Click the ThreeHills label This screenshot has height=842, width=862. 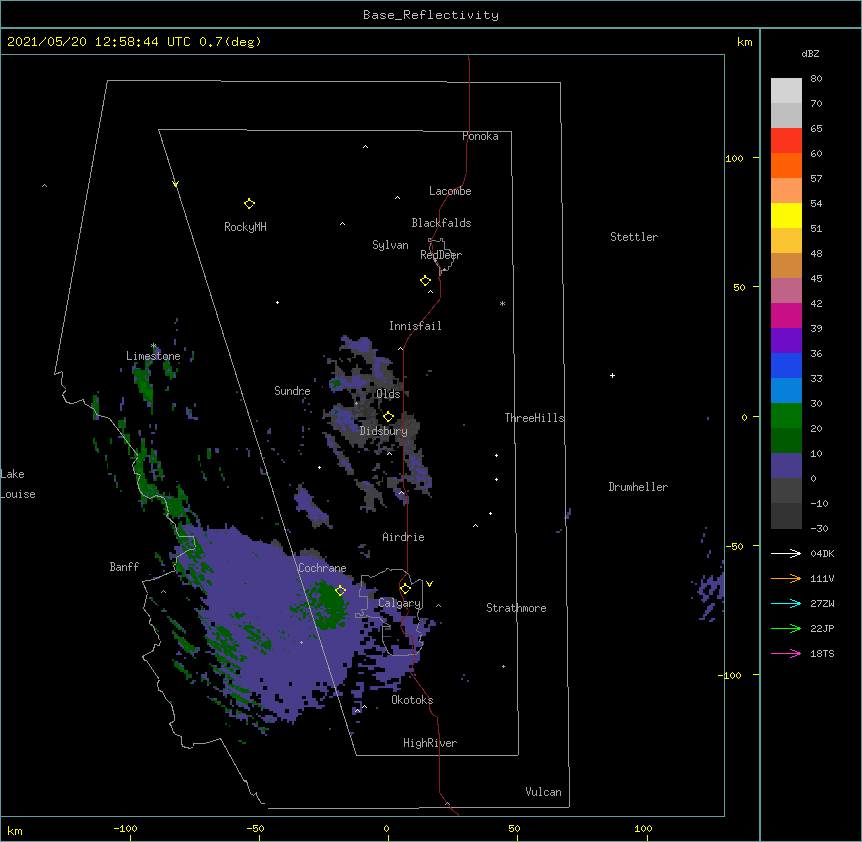coord(534,418)
